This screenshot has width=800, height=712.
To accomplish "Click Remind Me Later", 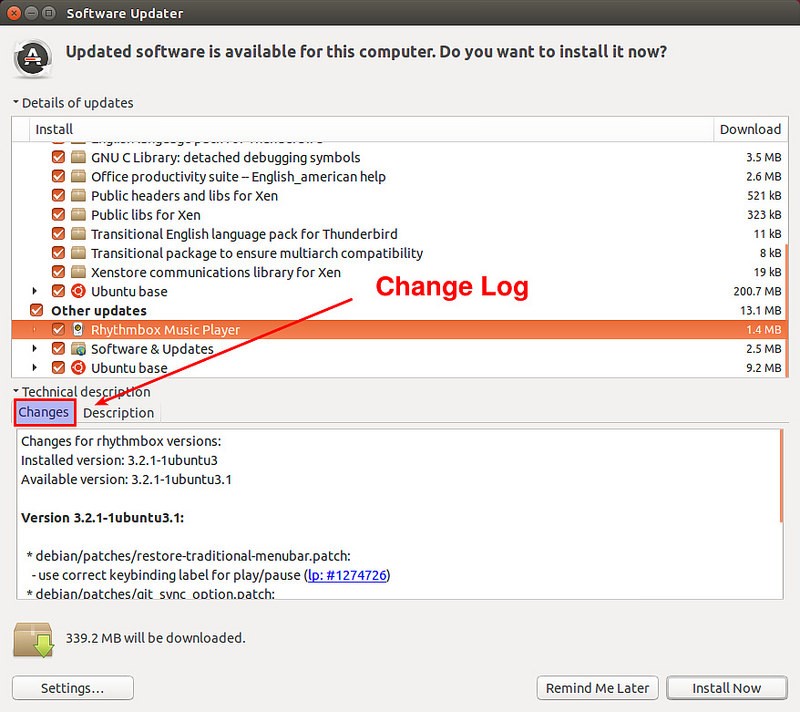I will pyautogui.click(x=597, y=688).
